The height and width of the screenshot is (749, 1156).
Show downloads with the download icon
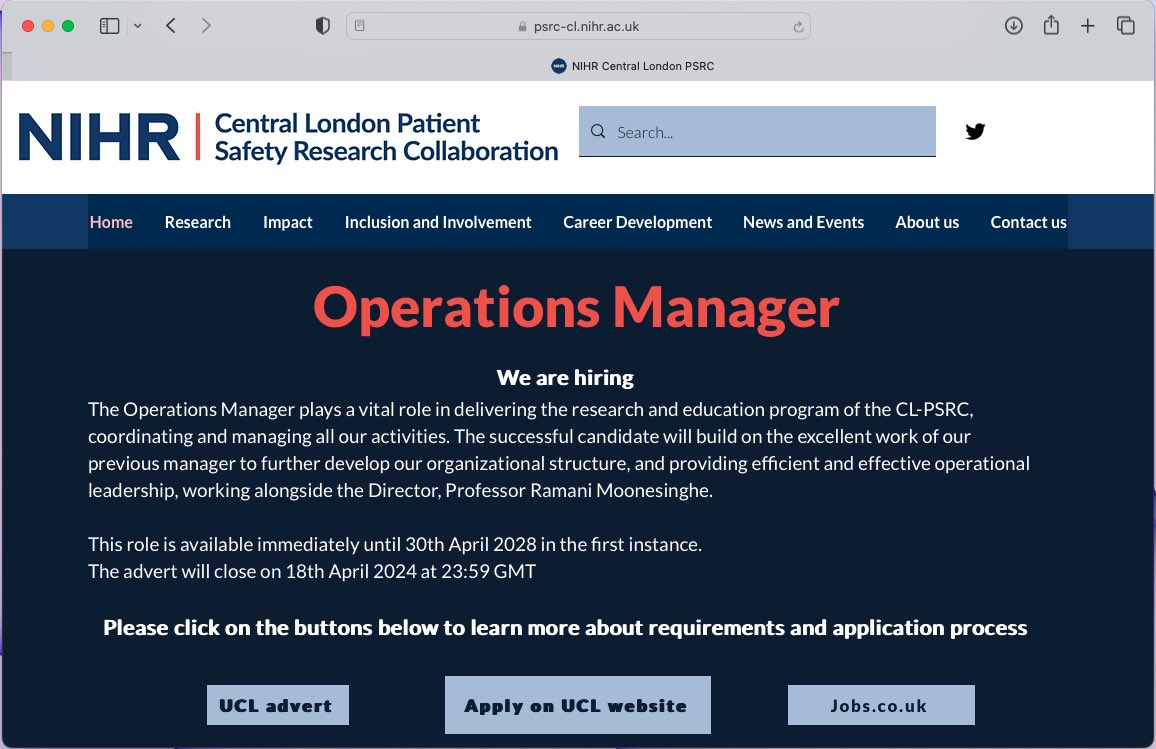[x=1014, y=26]
